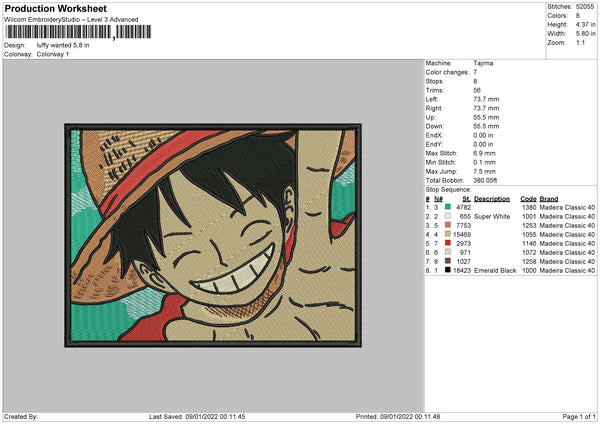Click thread code 1258
Image resolution: width=600 pixels, height=424 pixels.
529,261
